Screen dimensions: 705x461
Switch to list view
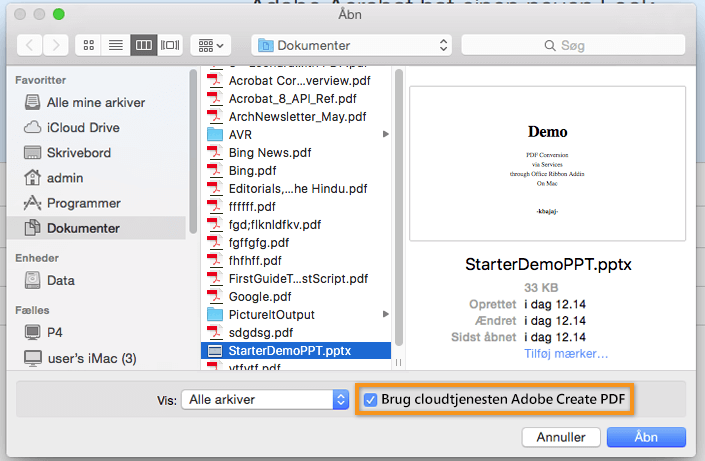[116, 45]
